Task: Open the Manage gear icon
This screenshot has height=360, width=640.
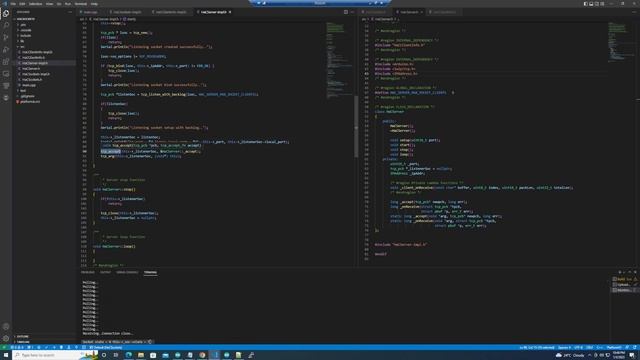Action: [x=6, y=338]
